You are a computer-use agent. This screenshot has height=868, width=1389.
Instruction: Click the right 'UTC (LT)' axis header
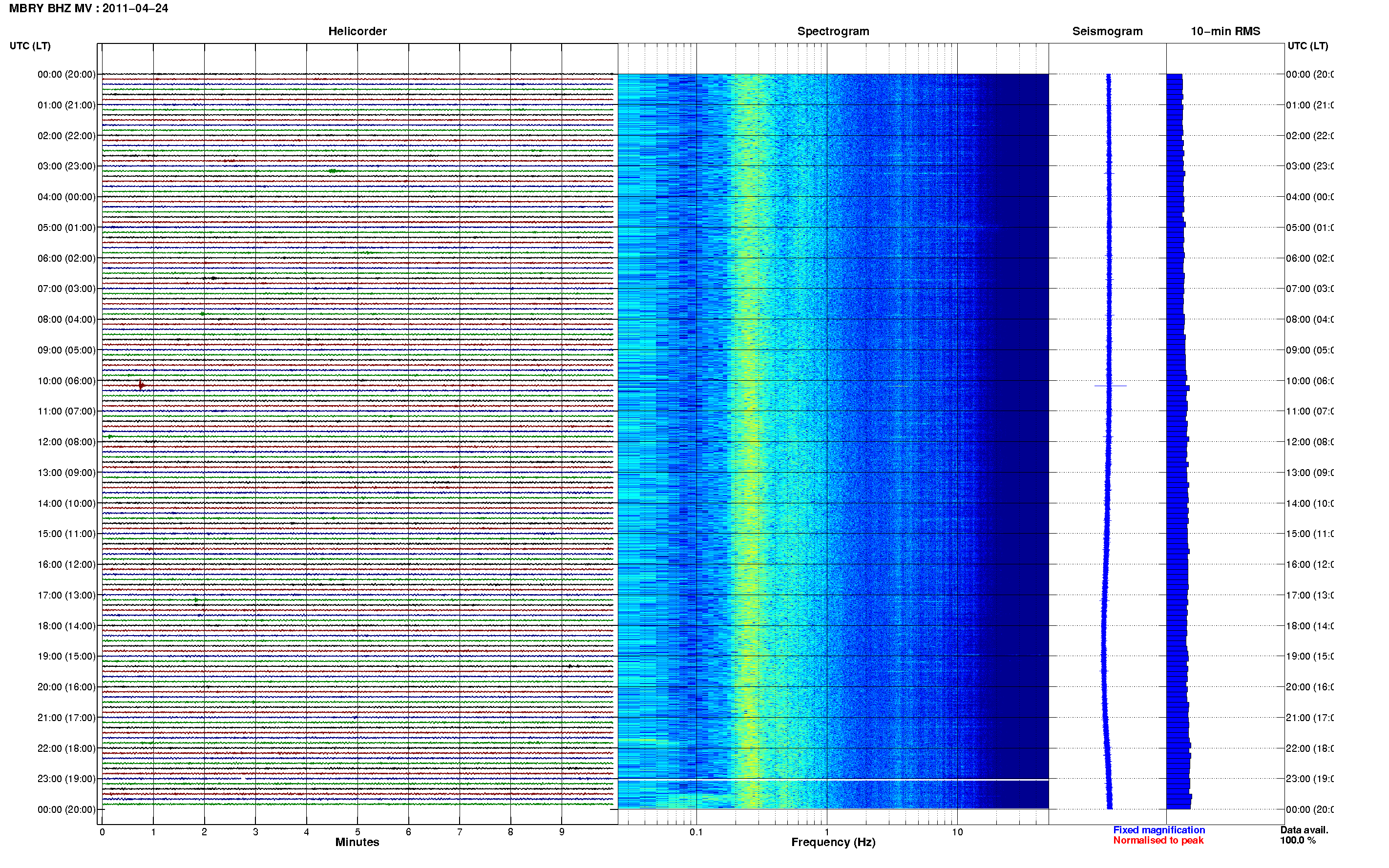(1307, 46)
